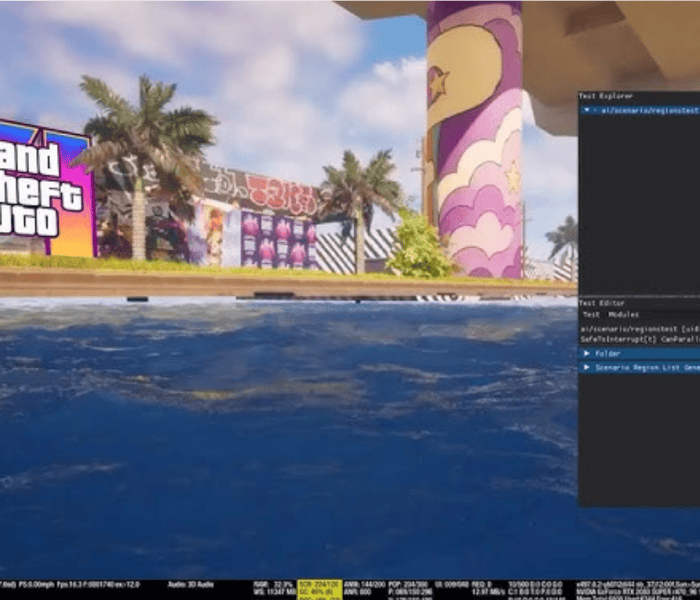Click the 0.00mph speed and Fps readout

tap(79, 584)
